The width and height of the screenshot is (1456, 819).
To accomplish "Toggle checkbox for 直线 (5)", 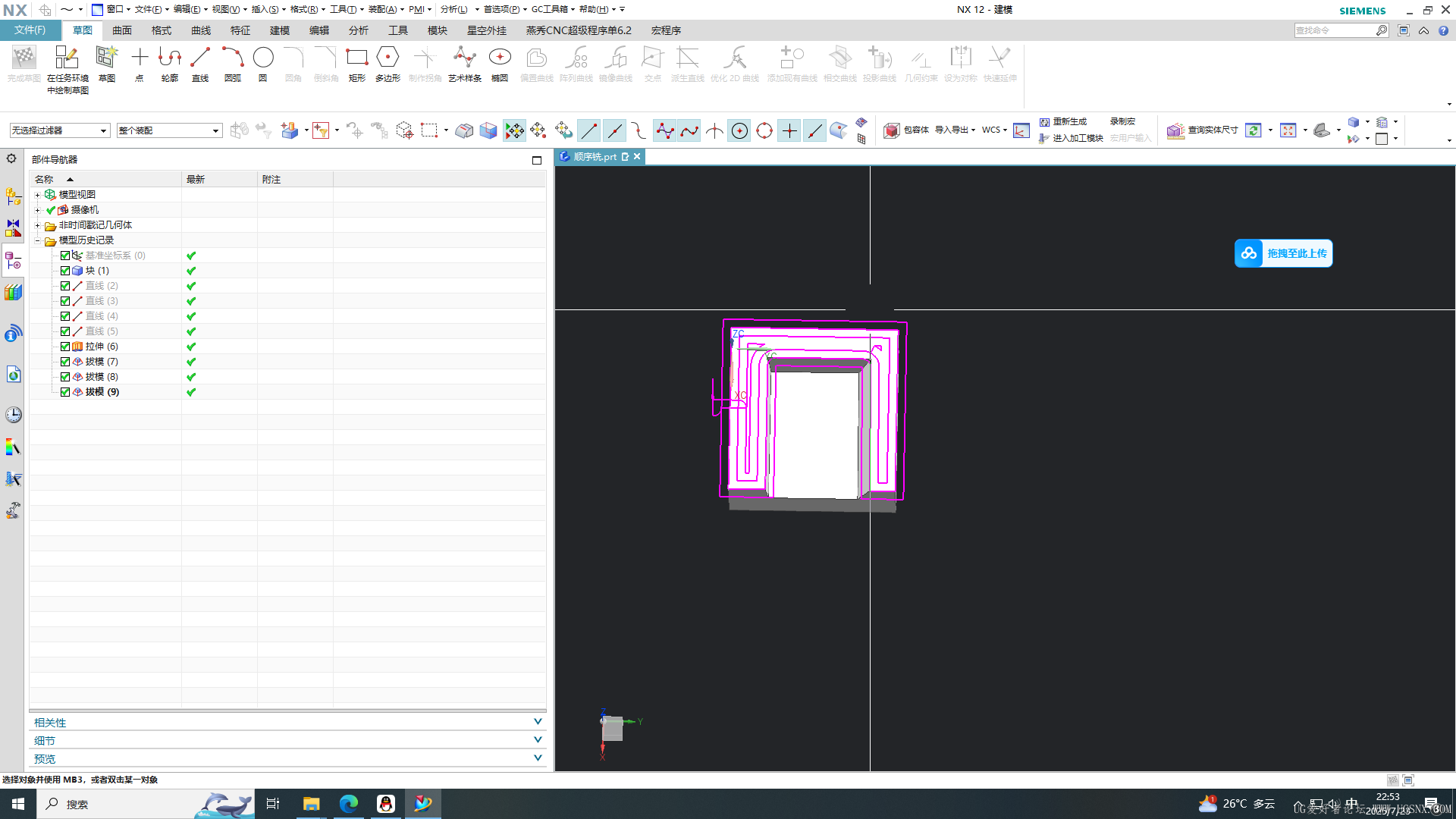I will click(x=65, y=331).
